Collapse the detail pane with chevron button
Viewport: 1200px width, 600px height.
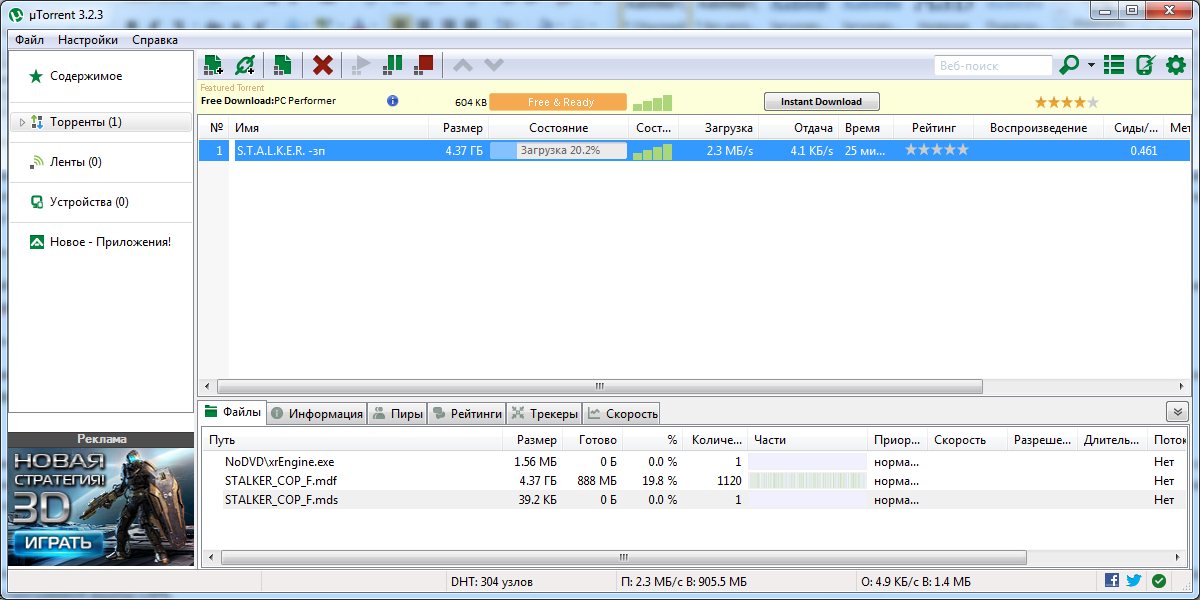[x=1177, y=412]
